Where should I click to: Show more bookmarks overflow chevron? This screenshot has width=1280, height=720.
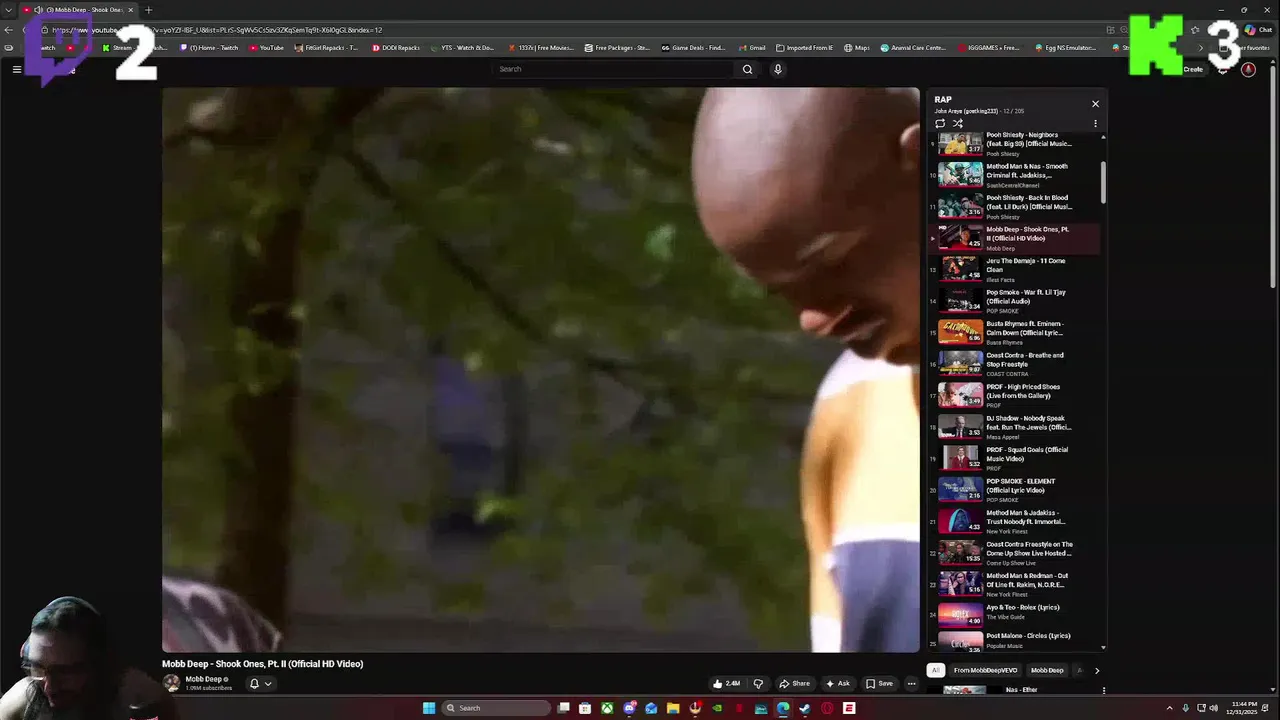(1201, 47)
